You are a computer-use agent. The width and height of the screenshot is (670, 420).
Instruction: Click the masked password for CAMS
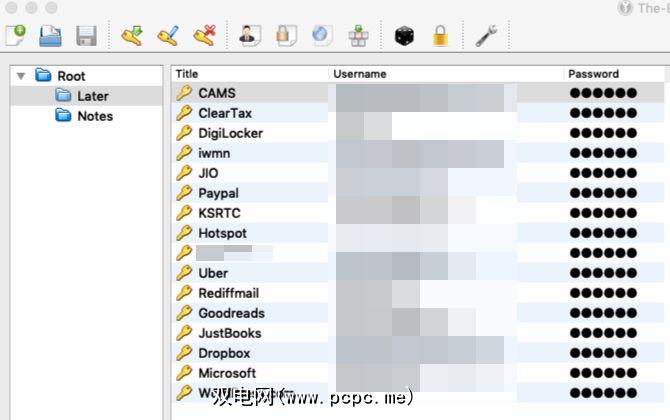603,93
